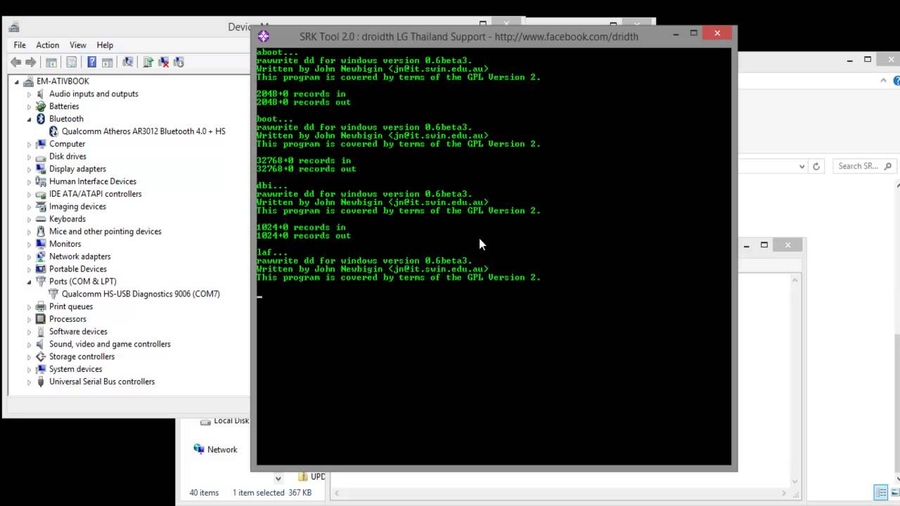Image resolution: width=900 pixels, height=506 pixels.
Task: Open the View menu in Device Manager
Action: tap(77, 45)
